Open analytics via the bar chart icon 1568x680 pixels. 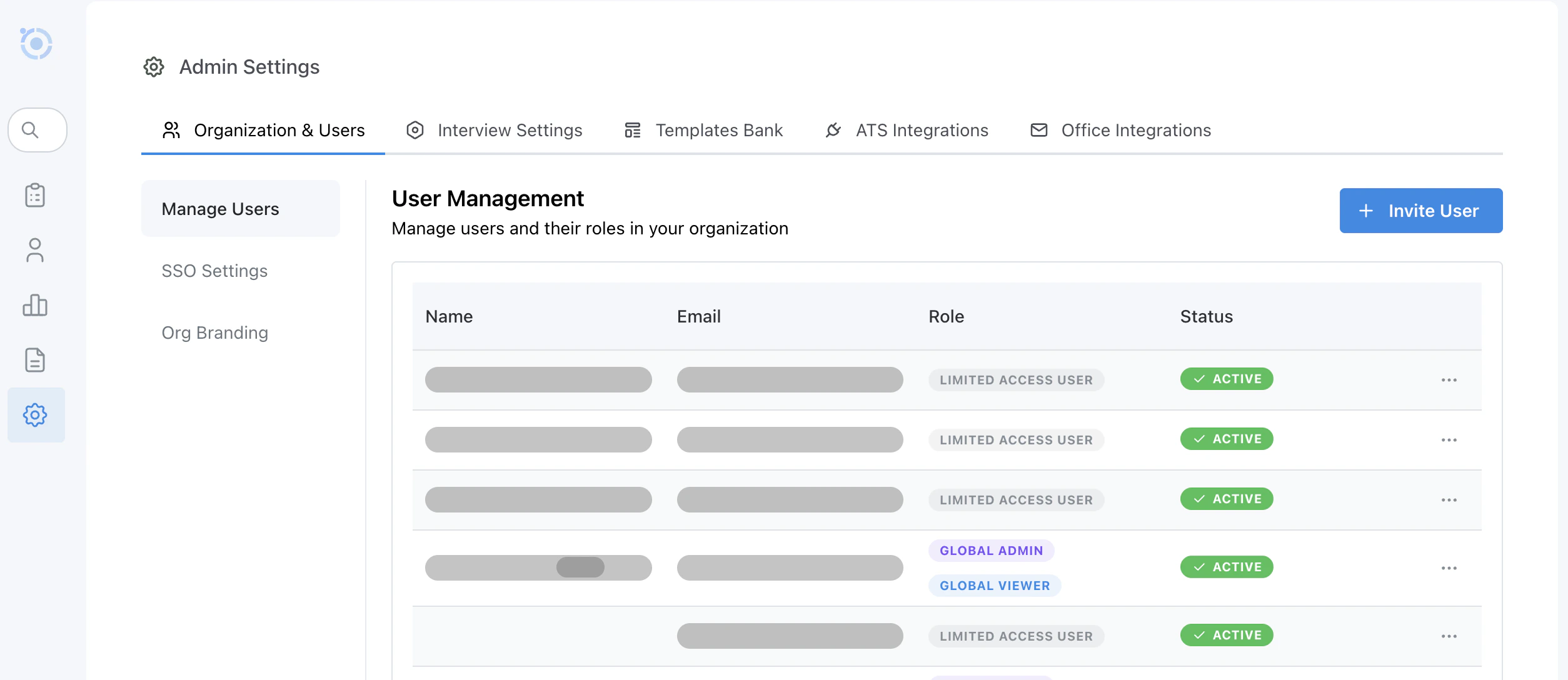pos(36,306)
